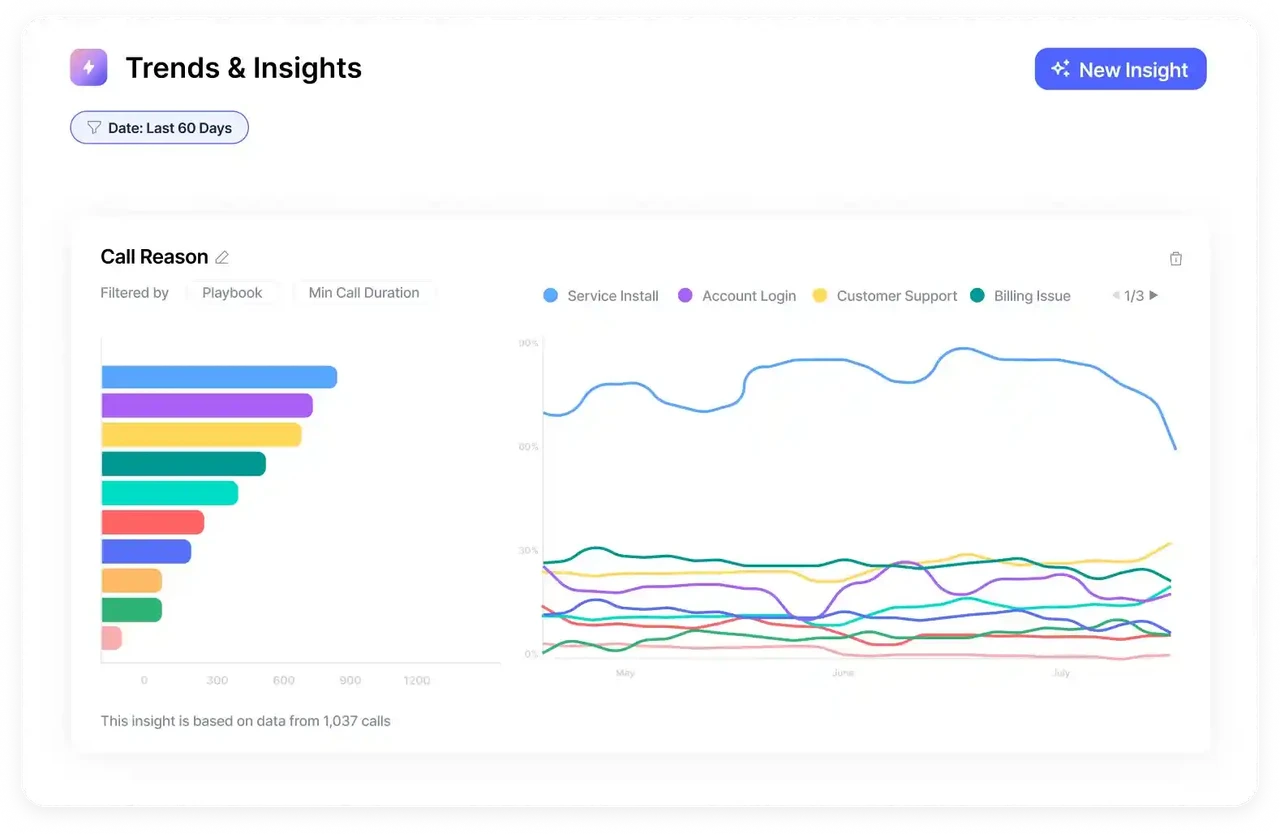Click the red bar in bar chart
Viewport: 1280px width, 834px height.
point(153,522)
